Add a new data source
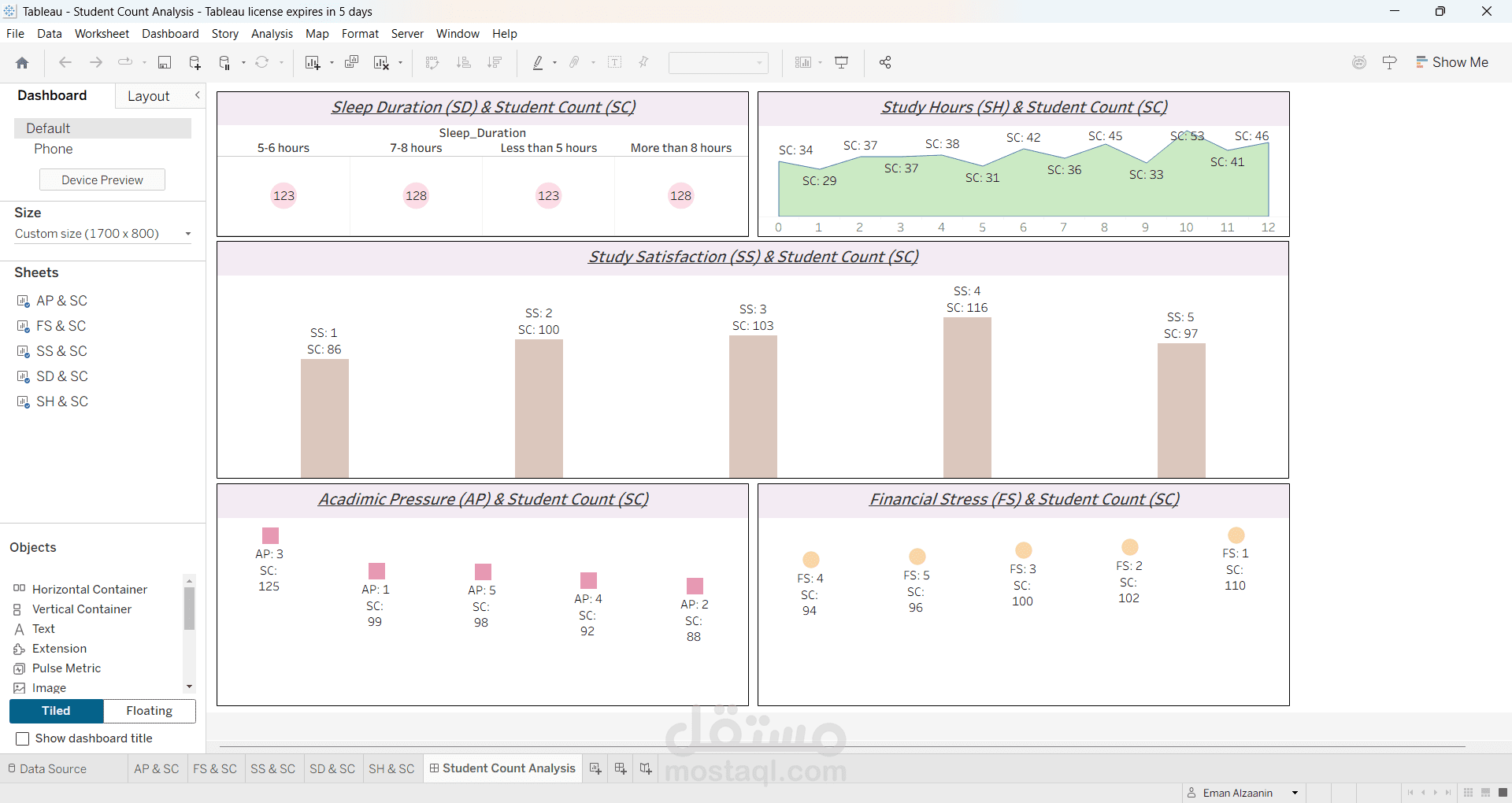Image resolution: width=1512 pixels, height=803 pixels. [x=195, y=63]
